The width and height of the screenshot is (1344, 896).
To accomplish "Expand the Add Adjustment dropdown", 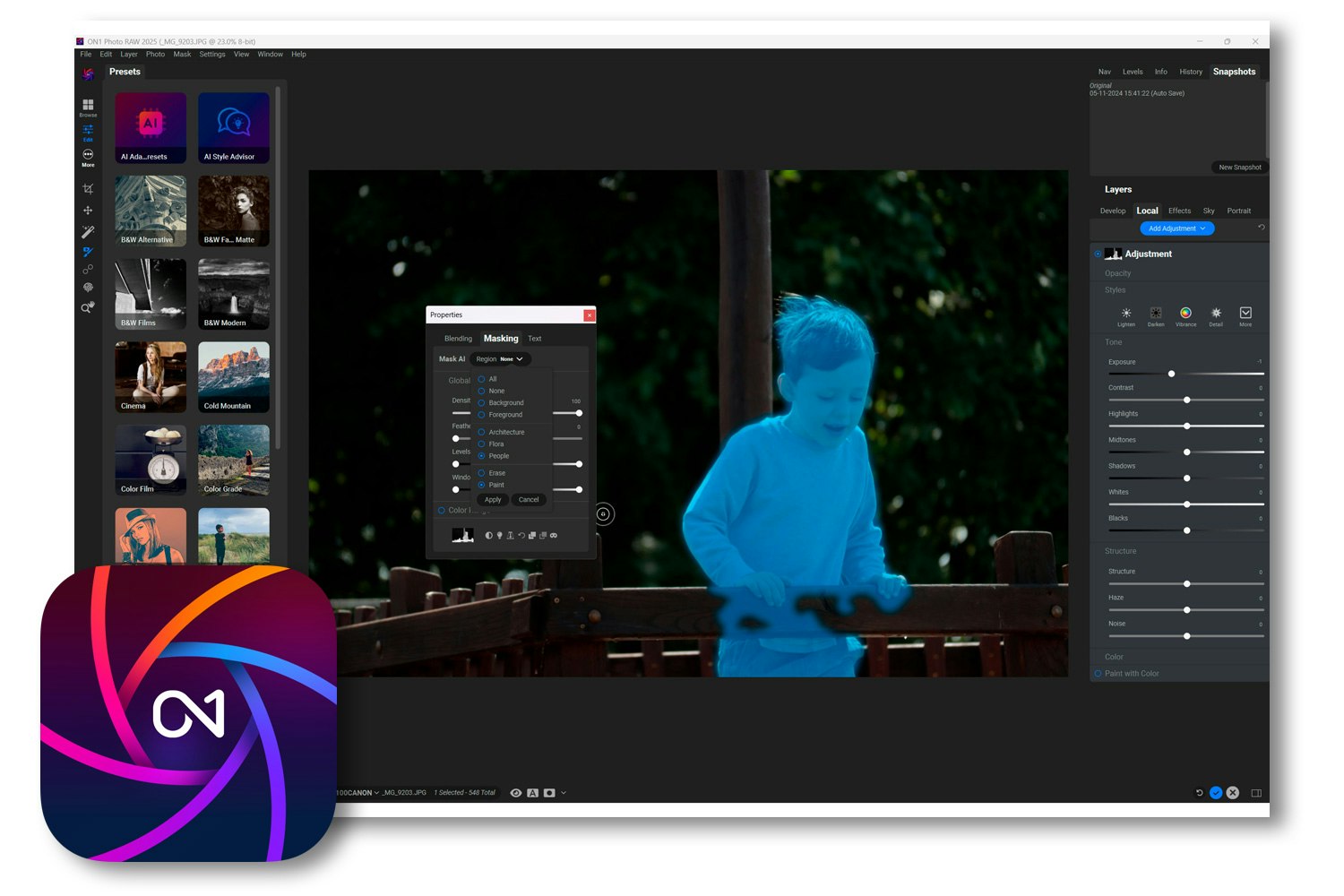I will point(1177,228).
